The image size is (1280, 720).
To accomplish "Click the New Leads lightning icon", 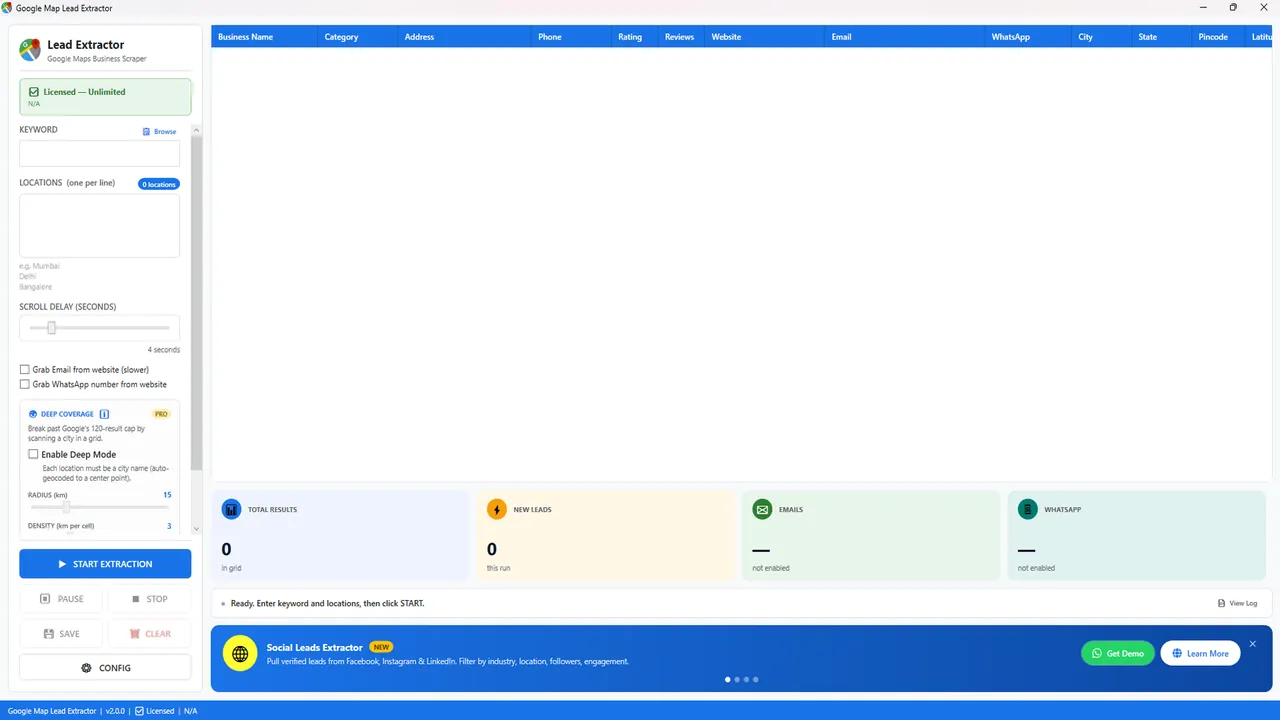I will coord(497,510).
